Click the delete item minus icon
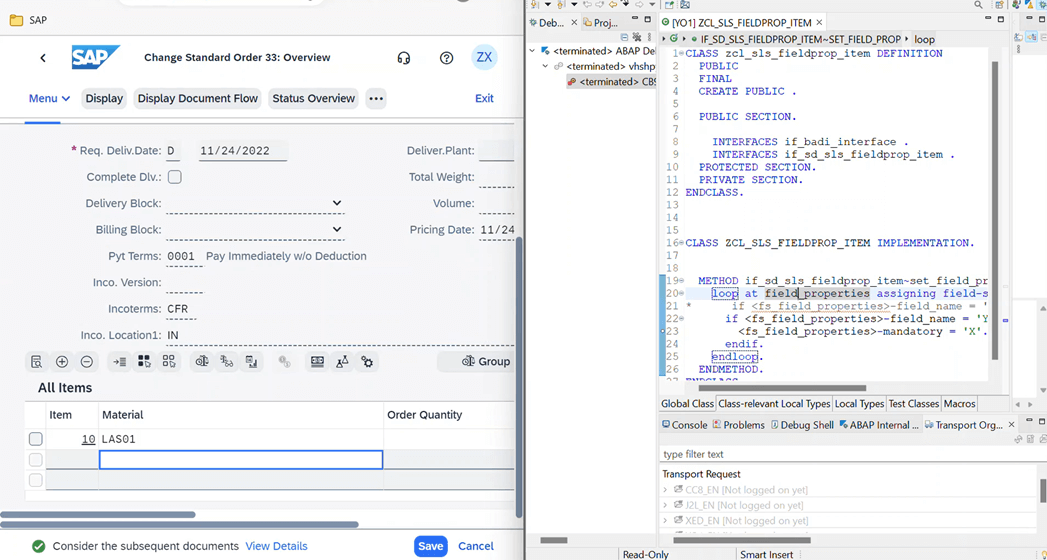 pos(86,362)
